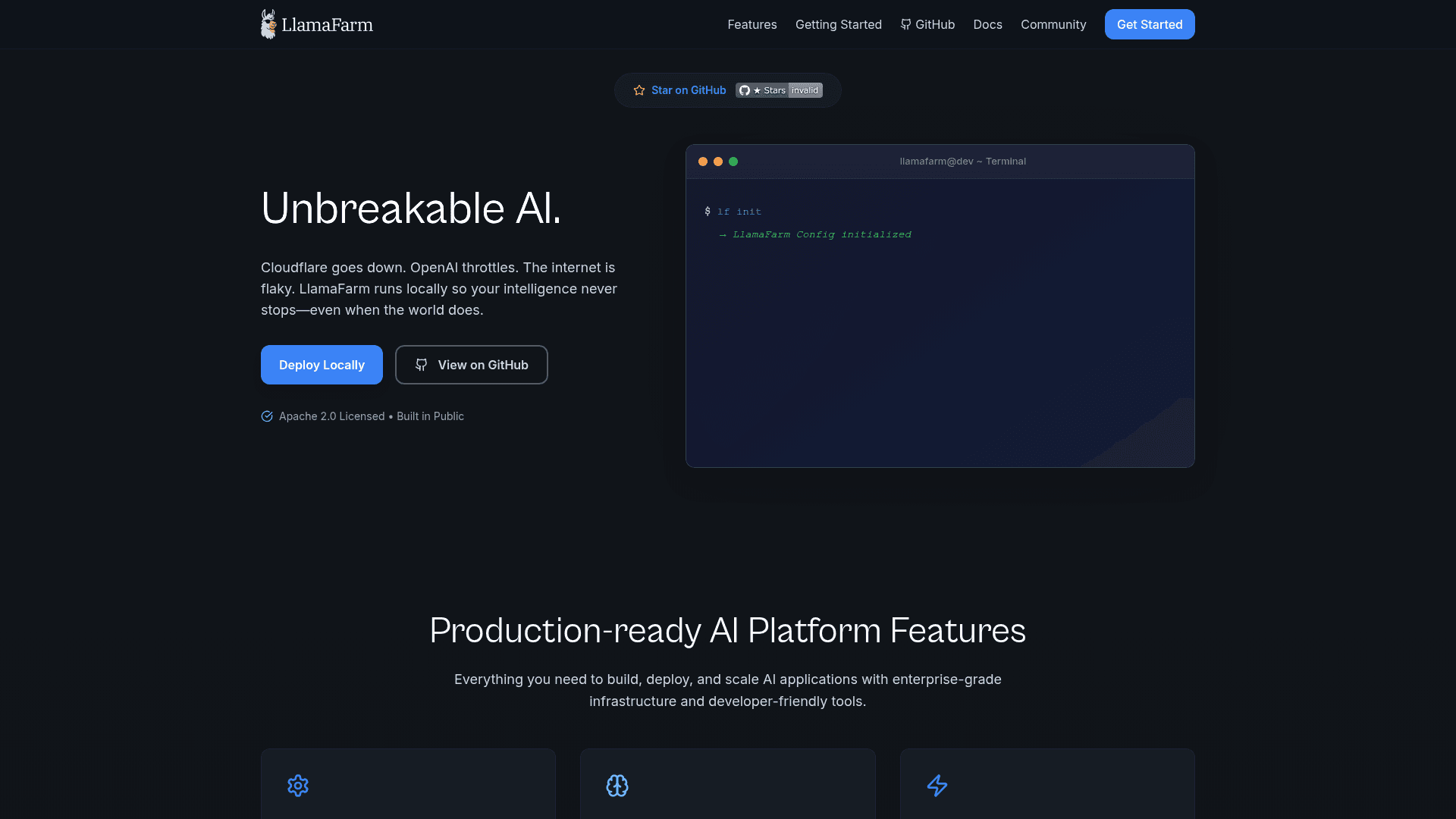
Task: Click the Get Started button
Action: pos(1150,24)
